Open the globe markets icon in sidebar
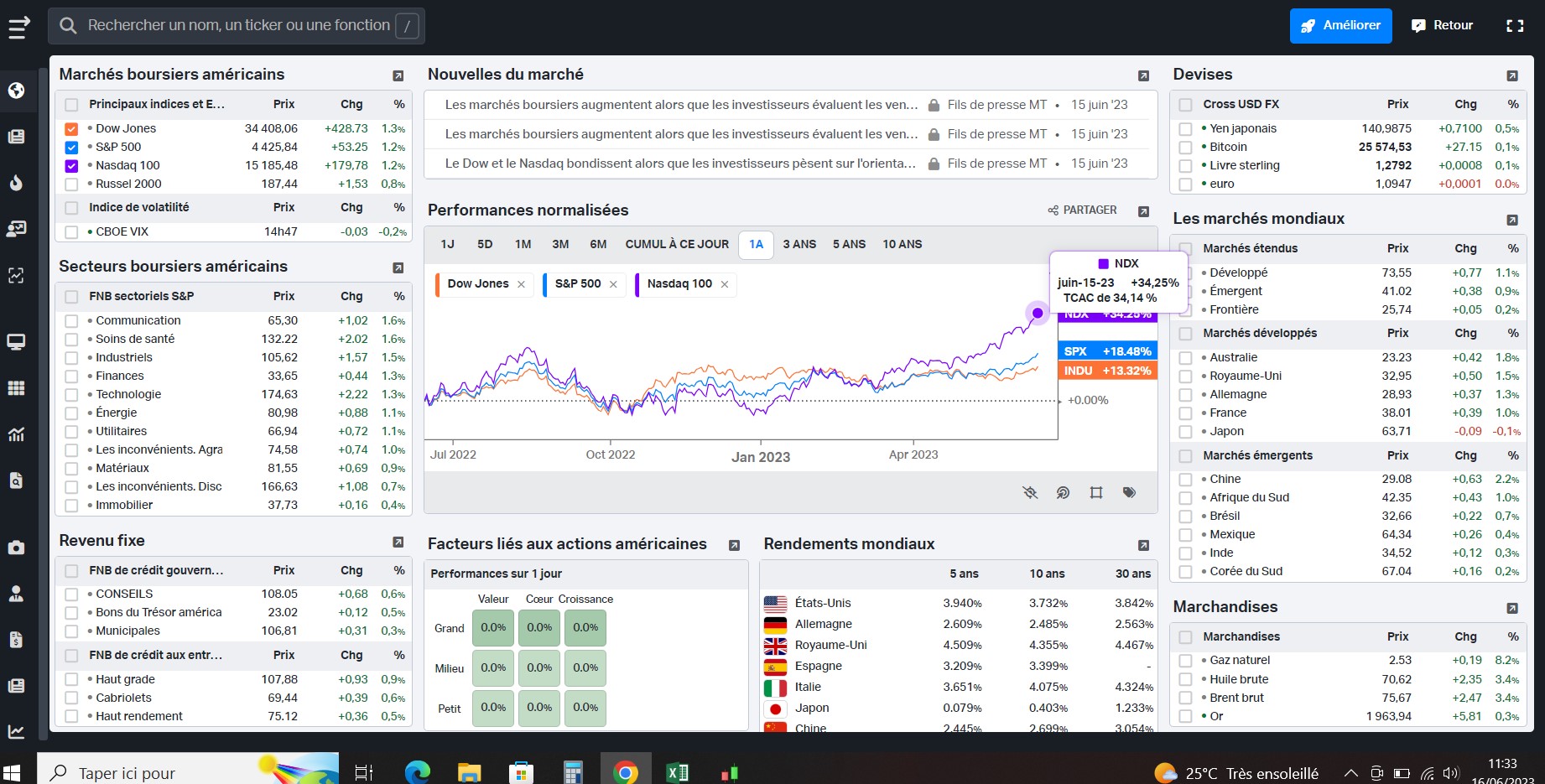1545x784 pixels. (x=16, y=91)
